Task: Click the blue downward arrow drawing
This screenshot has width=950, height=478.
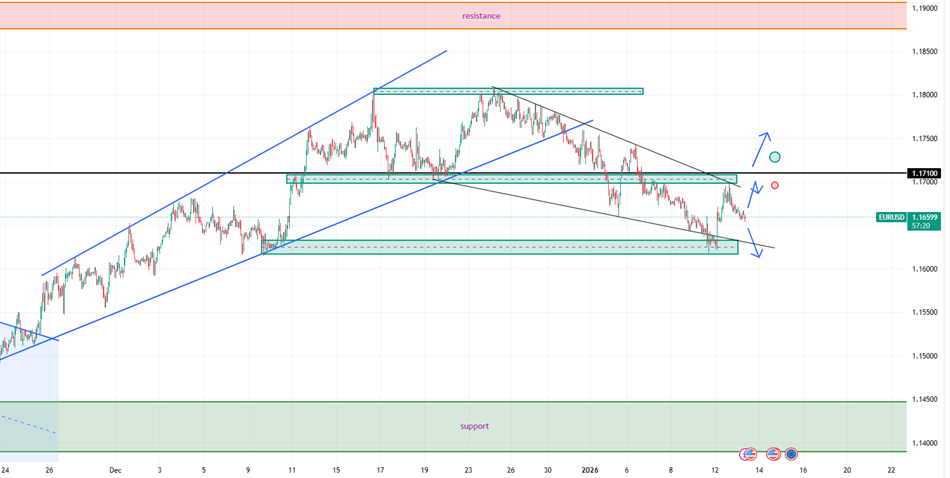Action: (753, 242)
